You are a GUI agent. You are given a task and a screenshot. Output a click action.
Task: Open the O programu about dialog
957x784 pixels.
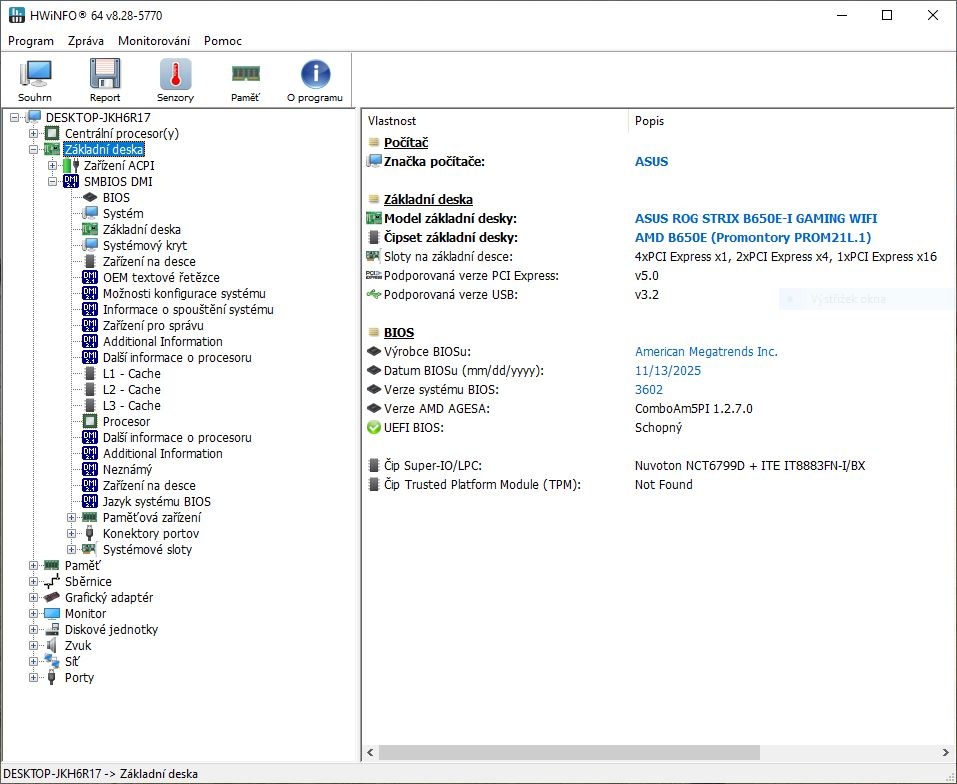click(315, 78)
